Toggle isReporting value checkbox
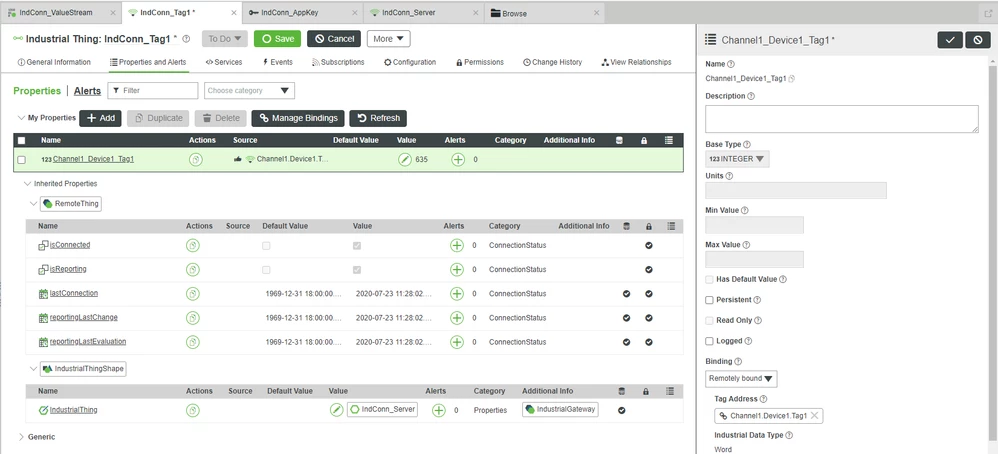This screenshot has width=998, height=454. (357, 270)
